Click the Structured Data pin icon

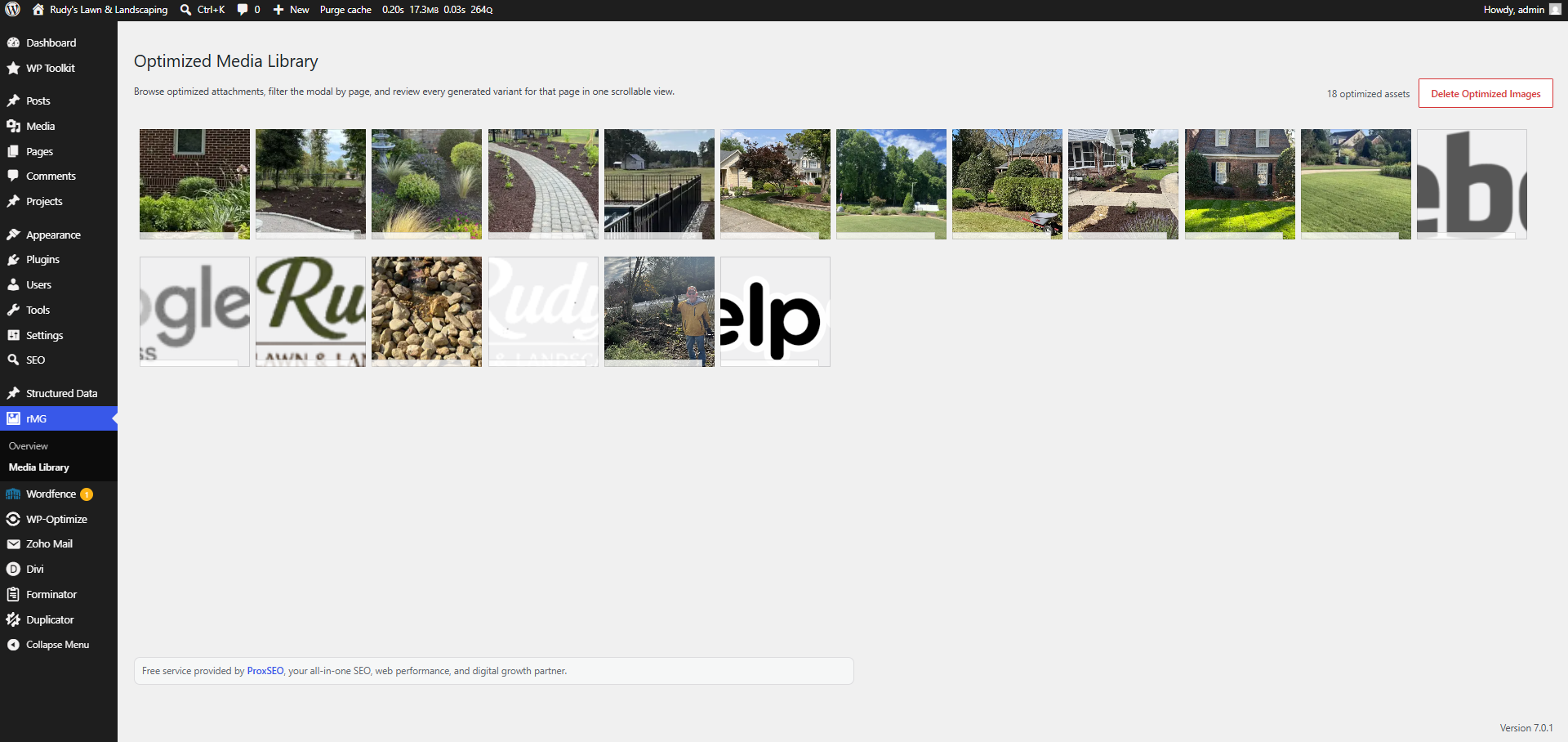click(13, 393)
